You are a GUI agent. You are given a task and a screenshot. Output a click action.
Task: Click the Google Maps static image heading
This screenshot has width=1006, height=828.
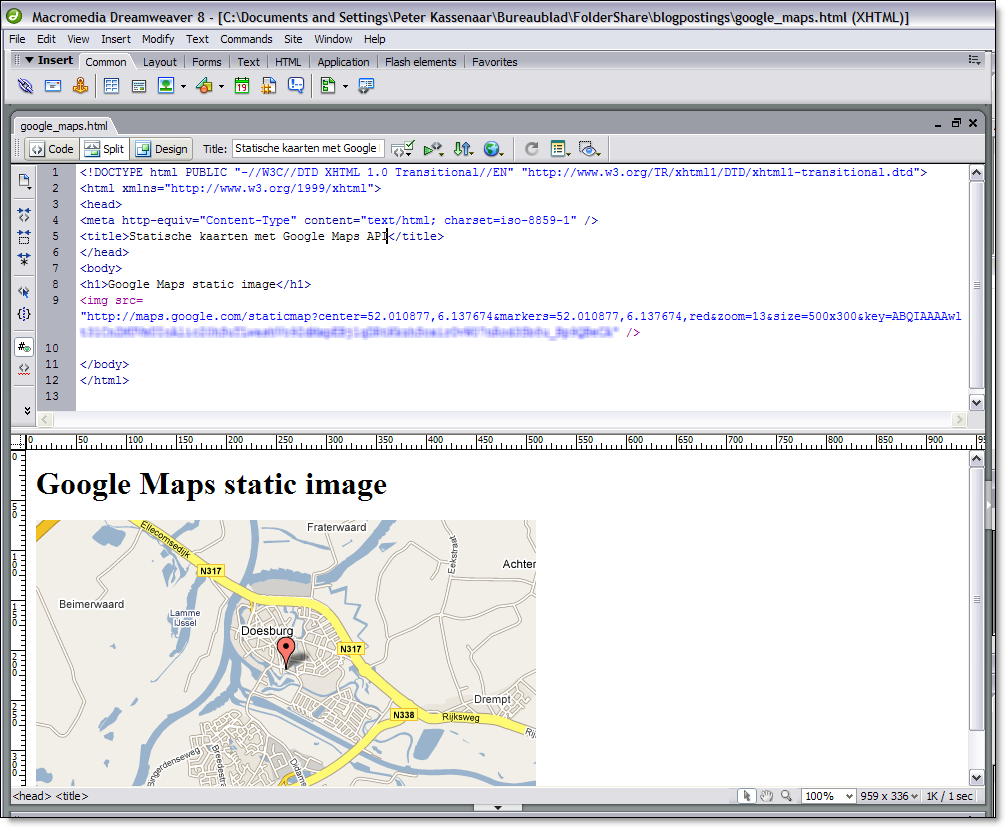click(212, 484)
